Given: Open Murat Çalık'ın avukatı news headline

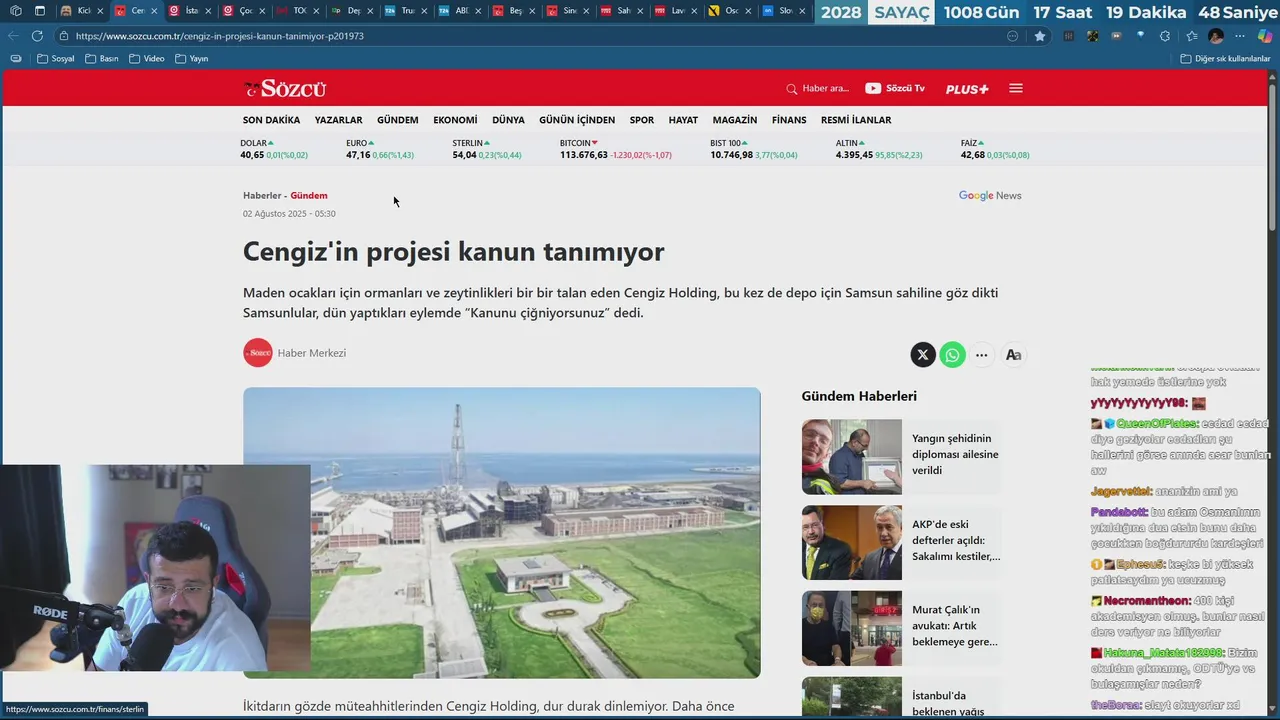Looking at the screenshot, I should pyautogui.click(x=954, y=626).
